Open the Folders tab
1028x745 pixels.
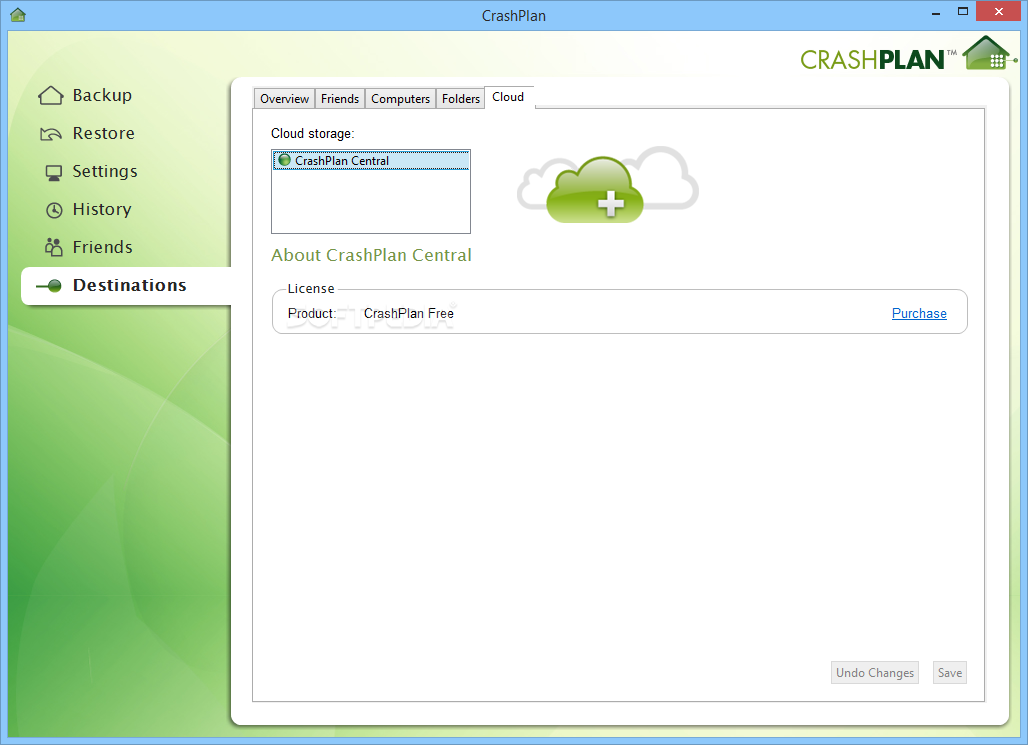[x=460, y=98]
